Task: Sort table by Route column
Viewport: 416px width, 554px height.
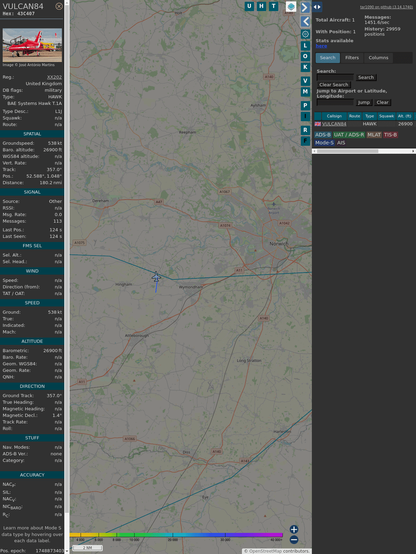Action: [355, 116]
